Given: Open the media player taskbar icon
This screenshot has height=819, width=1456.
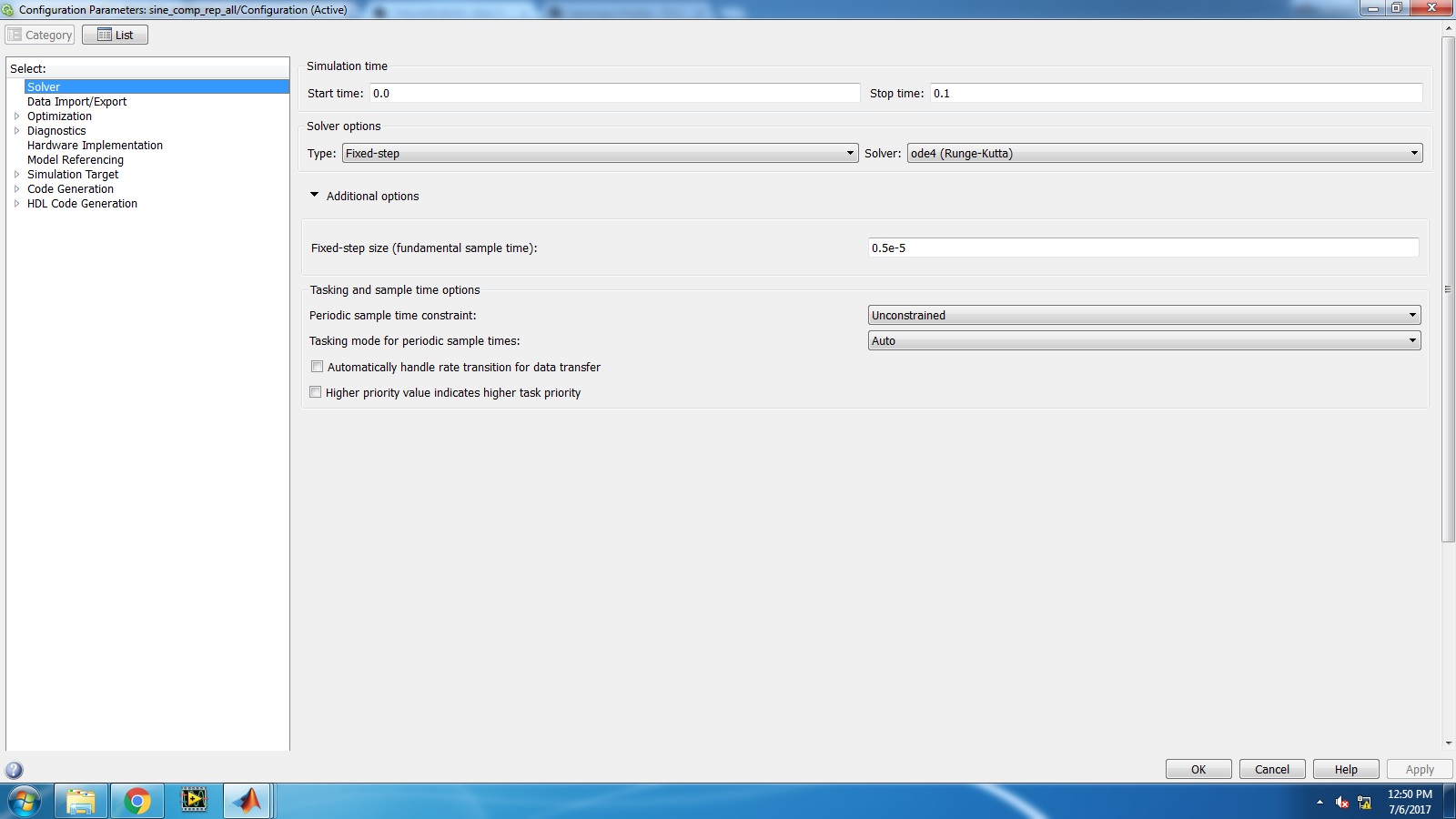Looking at the screenshot, I should (x=194, y=802).
